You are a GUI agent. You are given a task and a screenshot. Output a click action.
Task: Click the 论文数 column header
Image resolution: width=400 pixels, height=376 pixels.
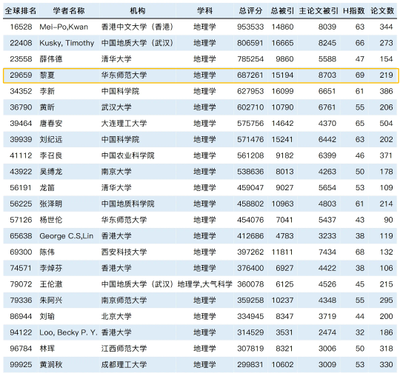pos(382,11)
